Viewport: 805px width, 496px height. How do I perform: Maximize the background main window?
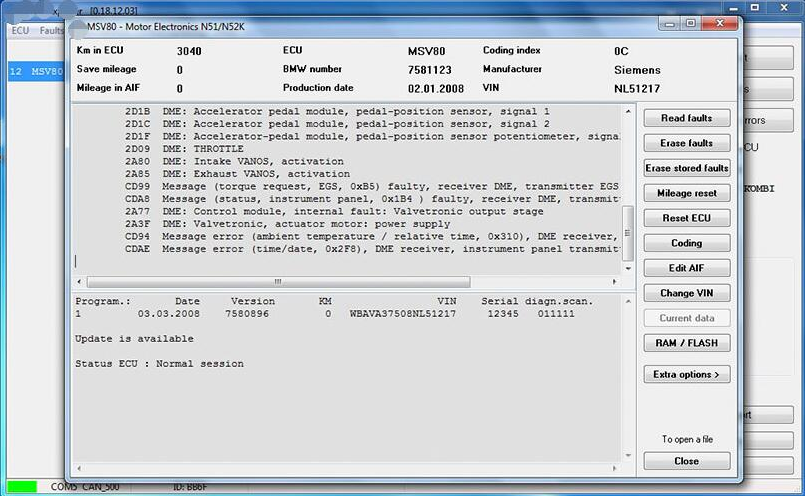[755, 8]
